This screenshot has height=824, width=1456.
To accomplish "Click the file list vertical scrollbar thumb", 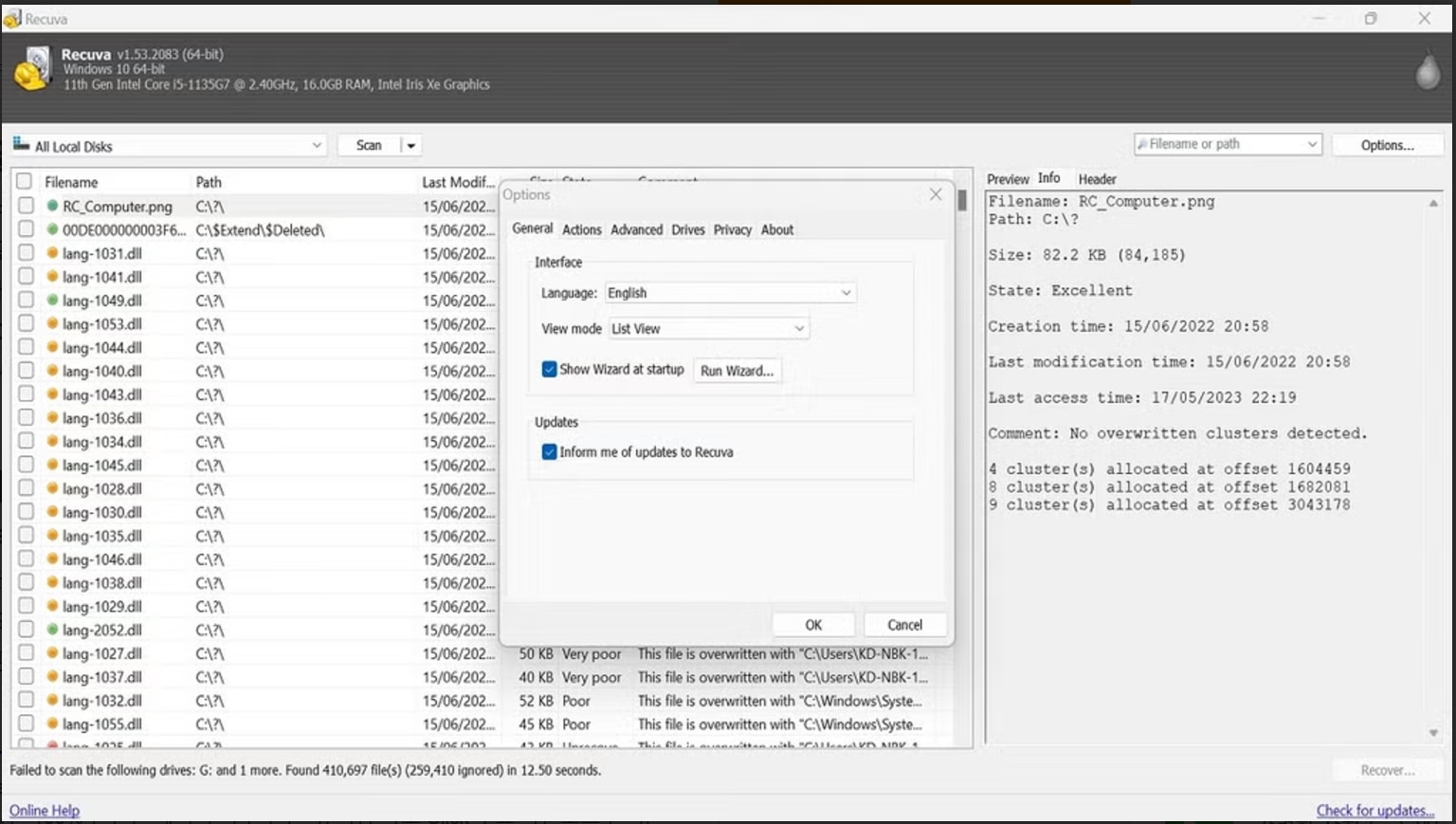I will click(x=962, y=200).
